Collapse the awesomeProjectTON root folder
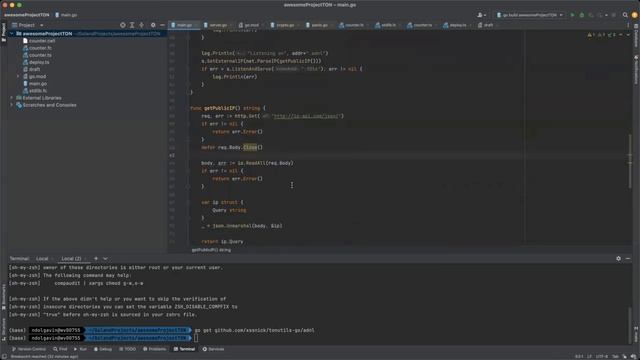The width and height of the screenshot is (640, 360). tap(12, 34)
